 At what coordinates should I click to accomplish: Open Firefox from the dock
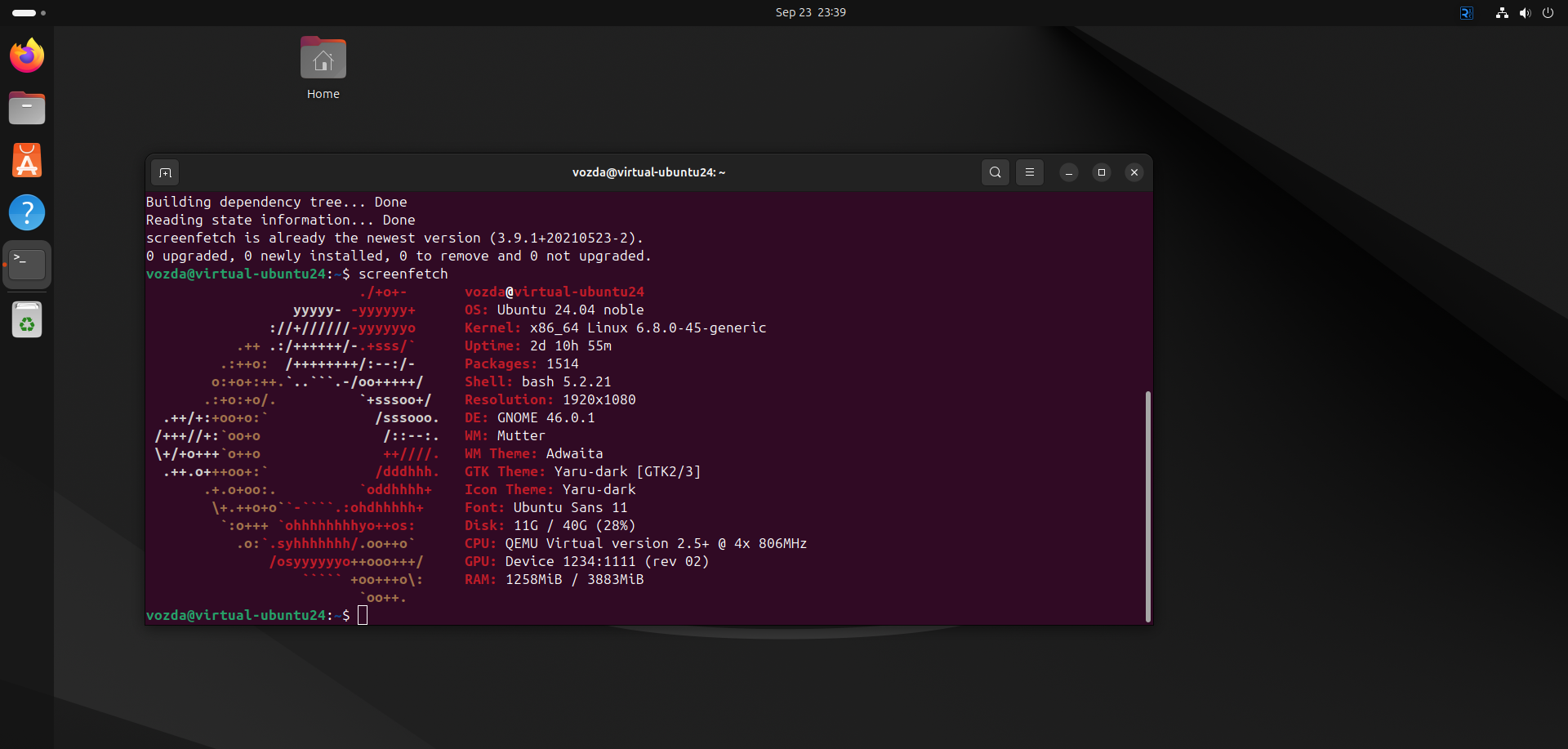[27, 56]
